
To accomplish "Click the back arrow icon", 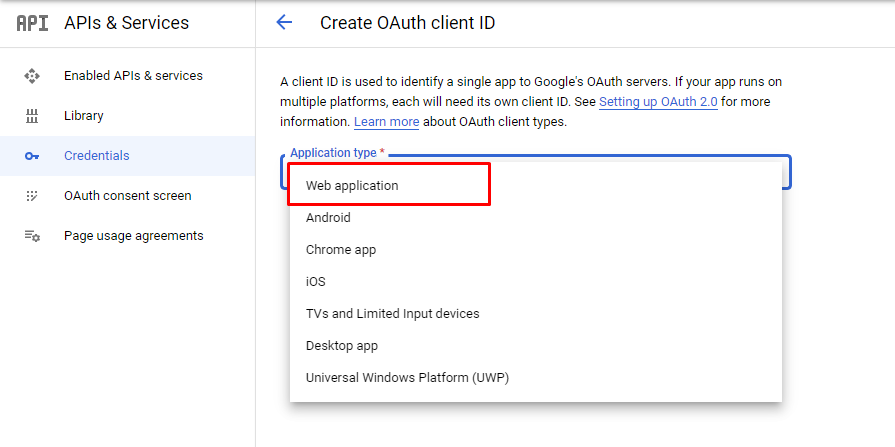I will click(284, 23).
